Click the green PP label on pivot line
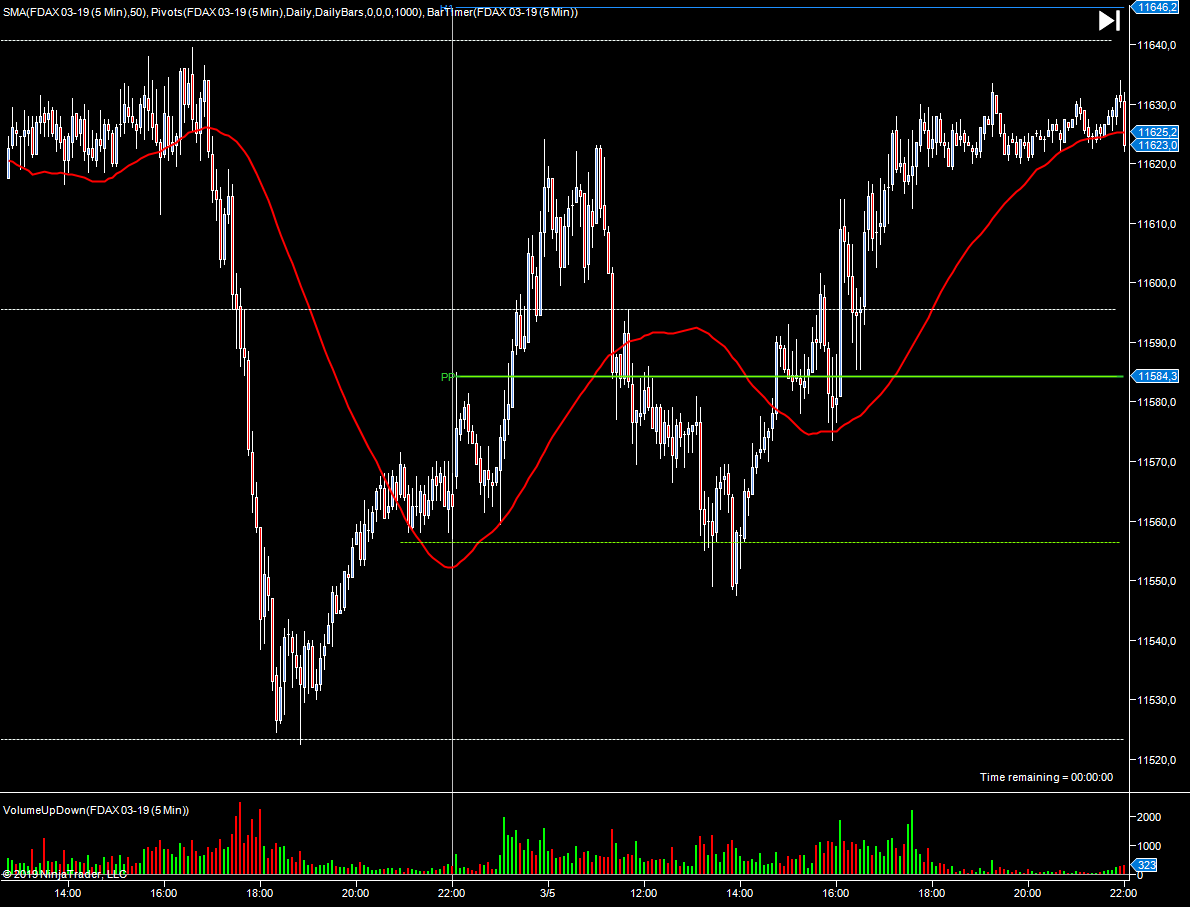This screenshot has height=907, width=1190. tap(448, 377)
